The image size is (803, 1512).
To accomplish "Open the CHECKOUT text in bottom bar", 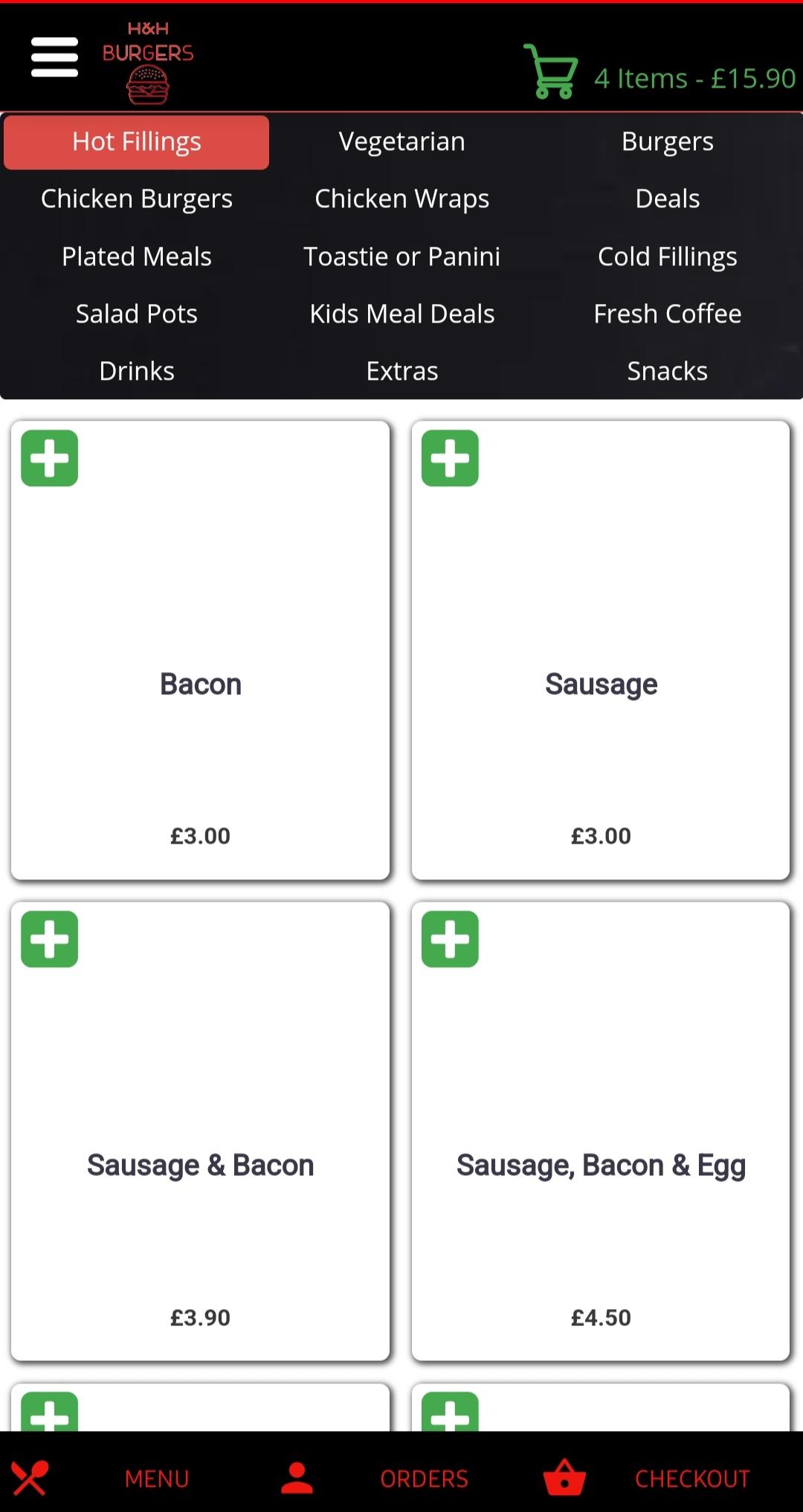I will [x=692, y=1479].
